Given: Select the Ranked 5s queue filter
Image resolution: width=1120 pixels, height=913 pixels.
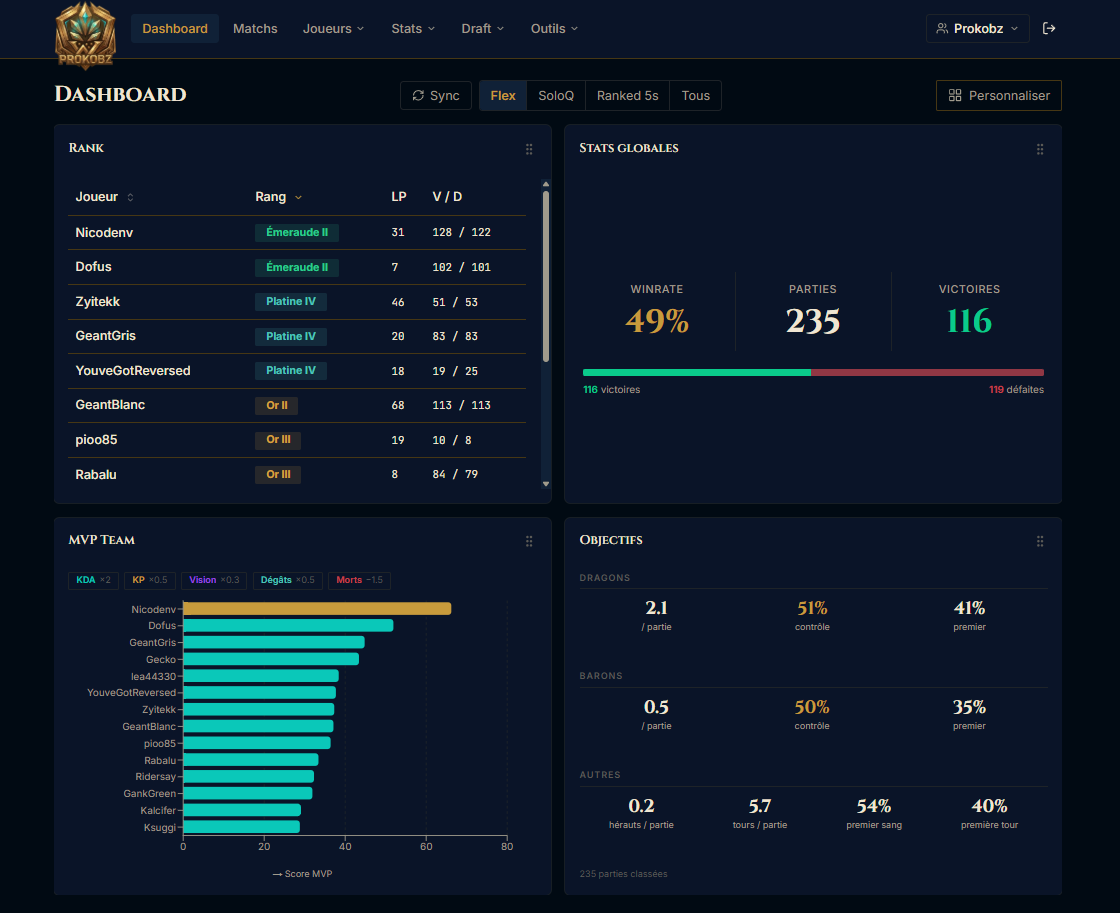Looking at the screenshot, I should pos(627,96).
